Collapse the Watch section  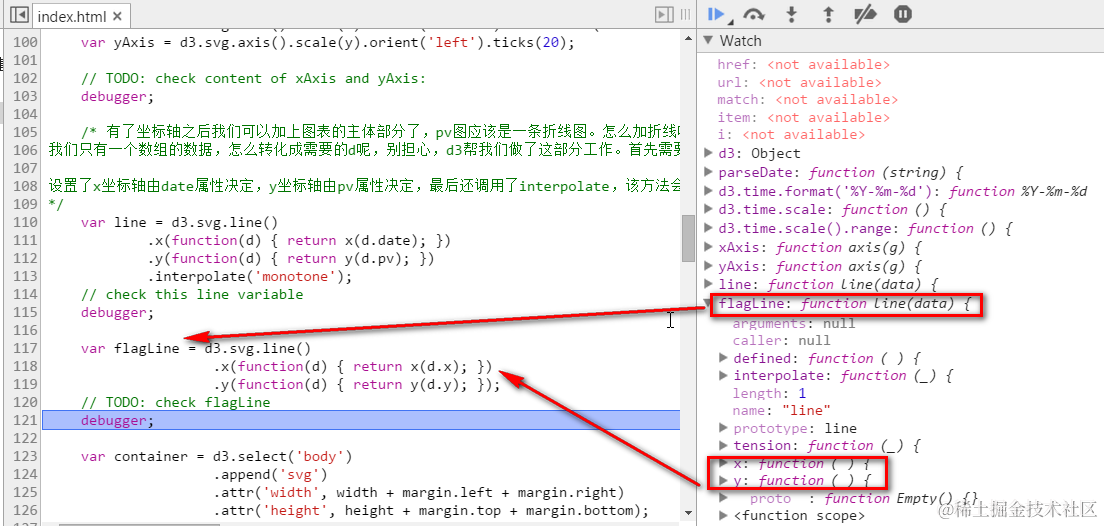[x=708, y=41]
